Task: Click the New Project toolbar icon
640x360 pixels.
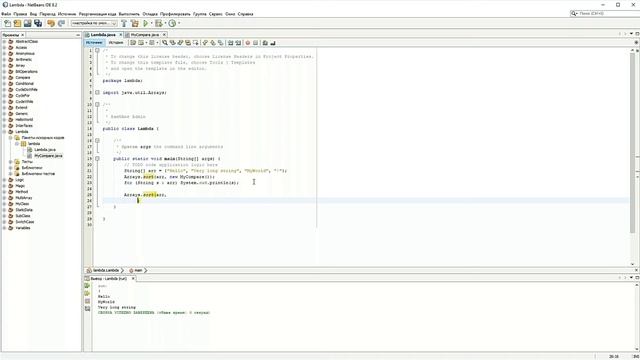Action: coord(17,23)
